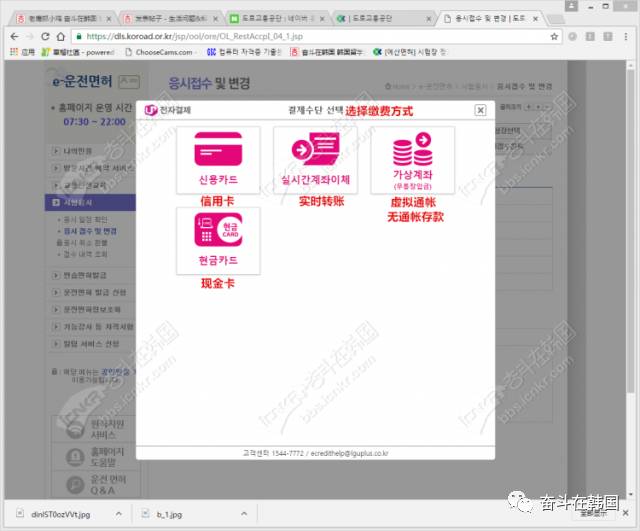
Task: Switch to the third browser tab with green icon
Action: [277, 19]
